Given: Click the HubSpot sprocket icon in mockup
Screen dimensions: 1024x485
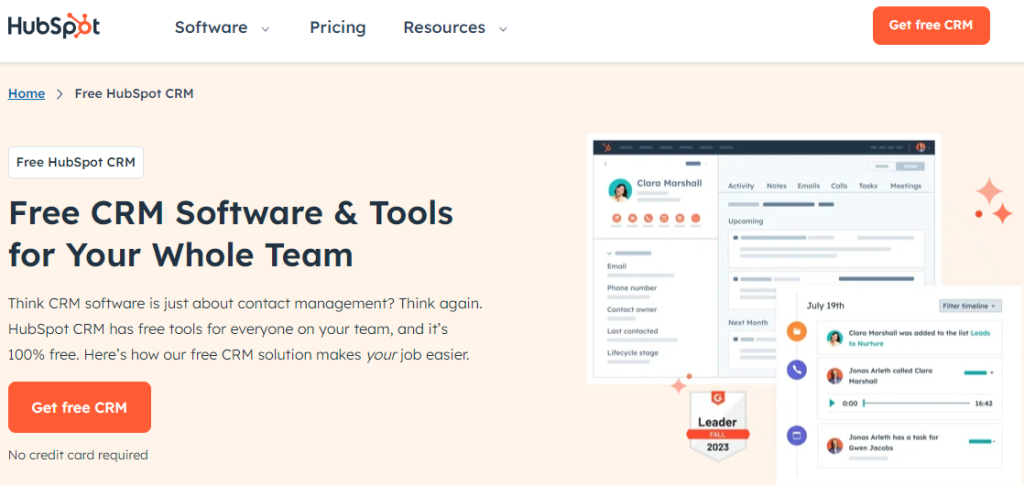Looking at the screenshot, I should tap(606, 148).
